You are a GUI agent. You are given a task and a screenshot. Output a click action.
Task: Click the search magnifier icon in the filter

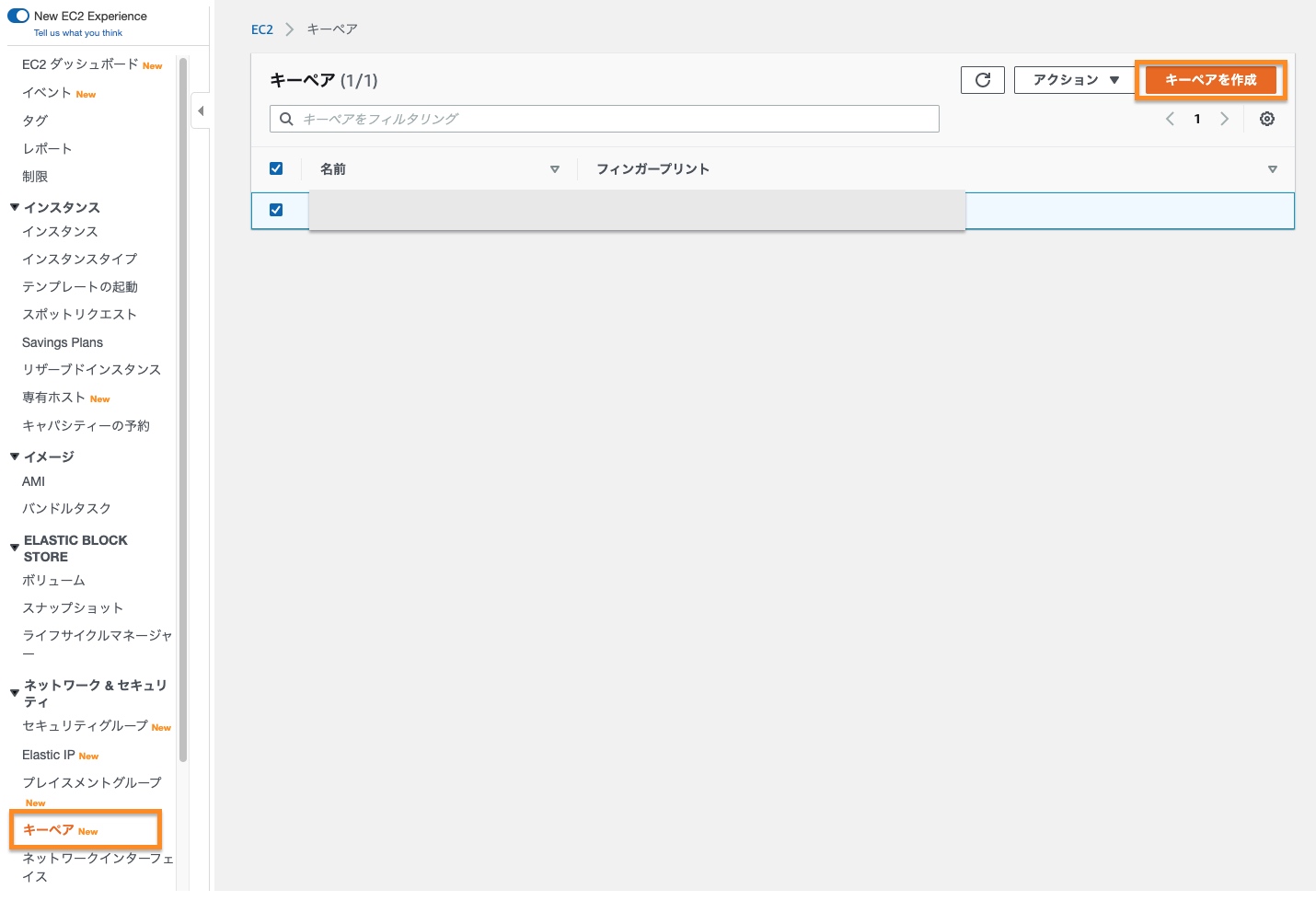tap(286, 119)
